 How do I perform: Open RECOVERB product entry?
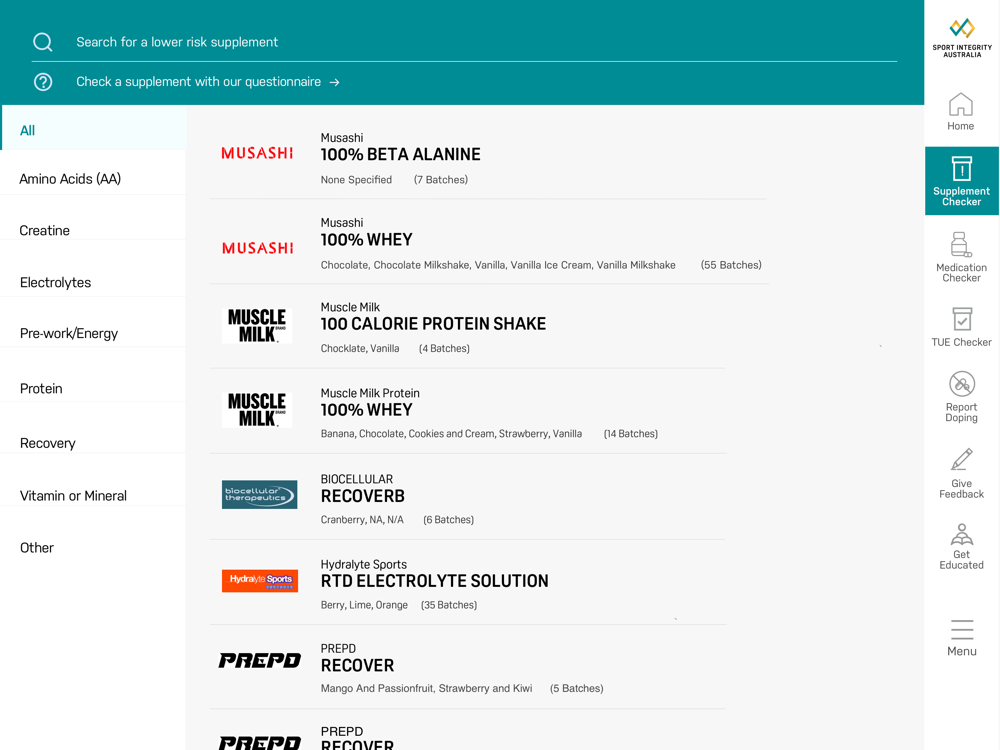(363, 496)
